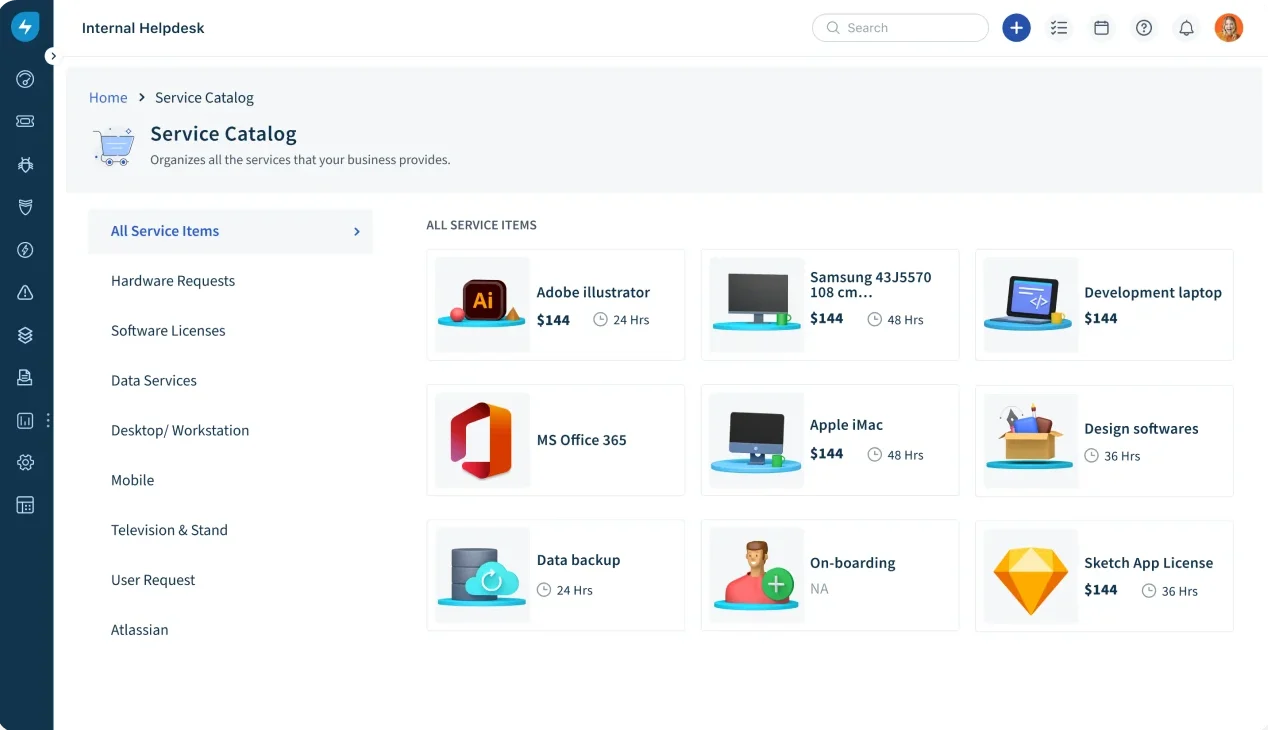
Task: Select the User Request category
Action: [x=153, y=580]
